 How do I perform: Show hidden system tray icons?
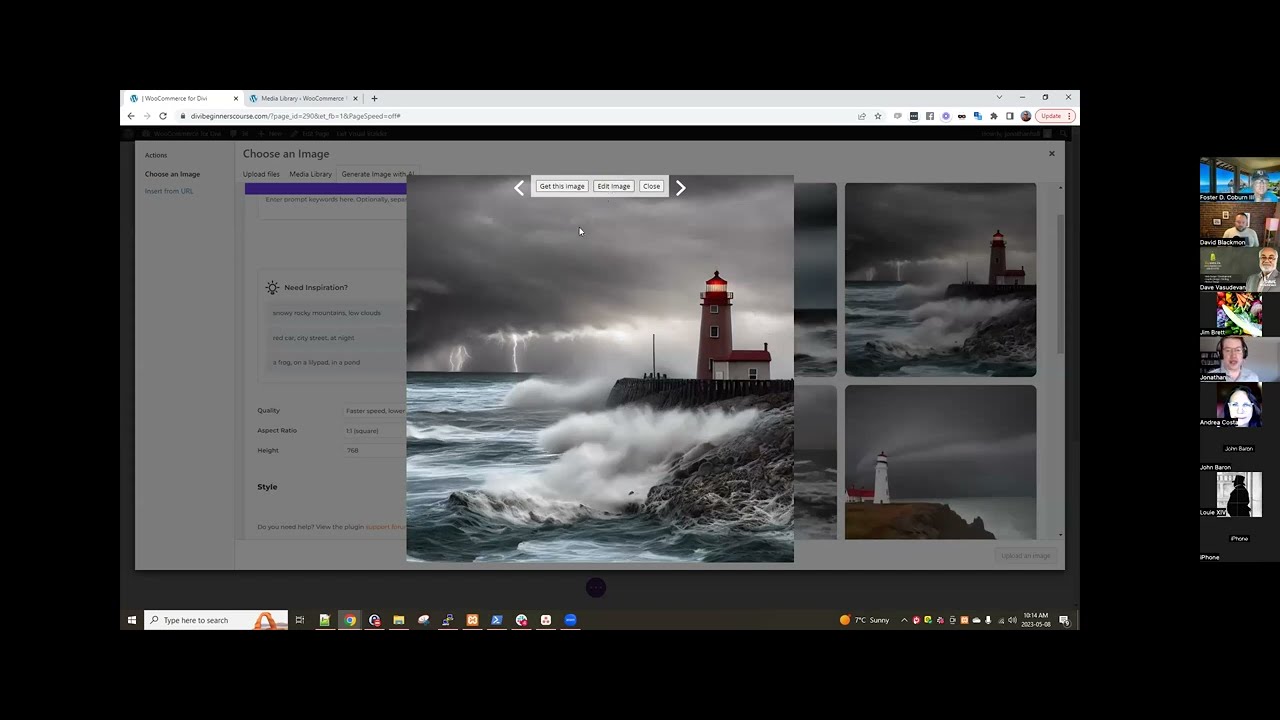(904, 620)
